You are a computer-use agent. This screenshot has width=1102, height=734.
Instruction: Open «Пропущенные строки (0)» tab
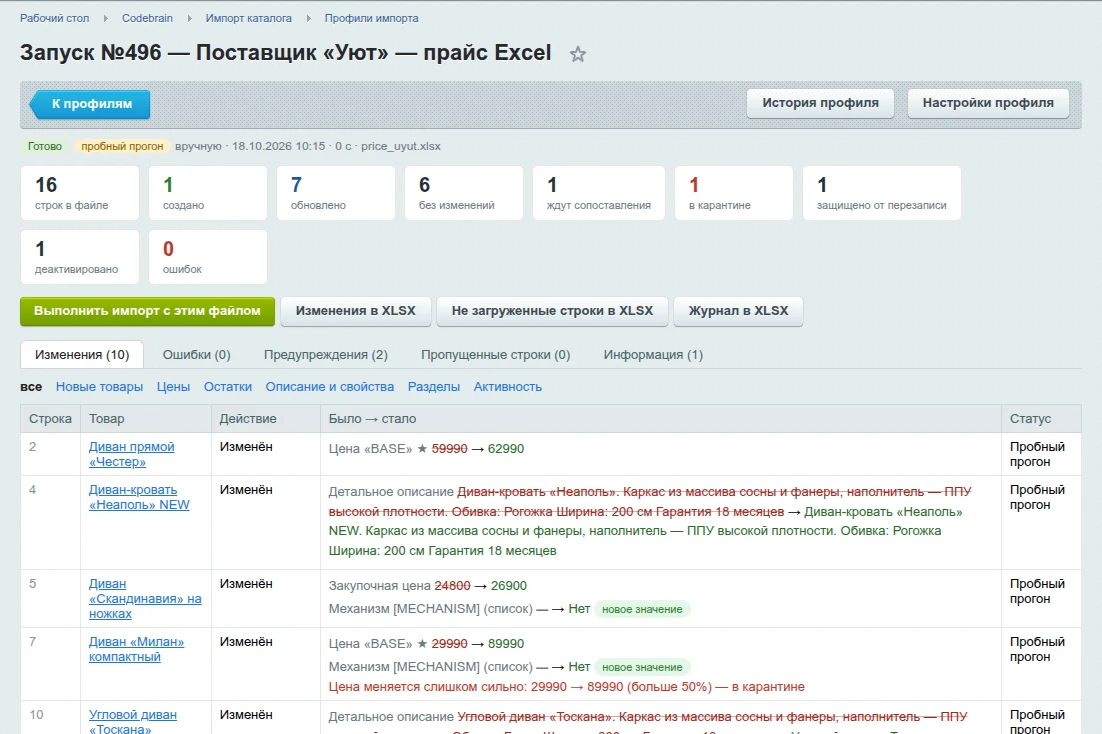coord(495,355)
